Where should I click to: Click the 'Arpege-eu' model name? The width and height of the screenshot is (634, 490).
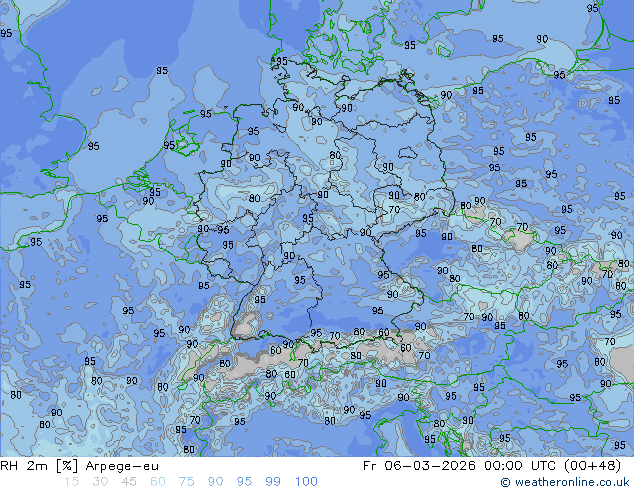pos(122,466)
